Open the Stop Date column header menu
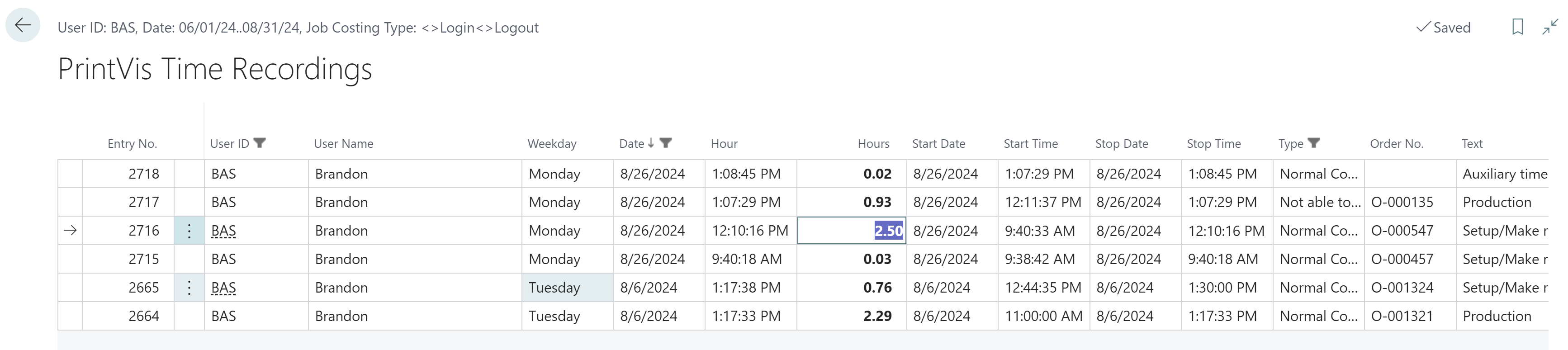Screen dimensions: 1568x350 tap(1121, 144)
